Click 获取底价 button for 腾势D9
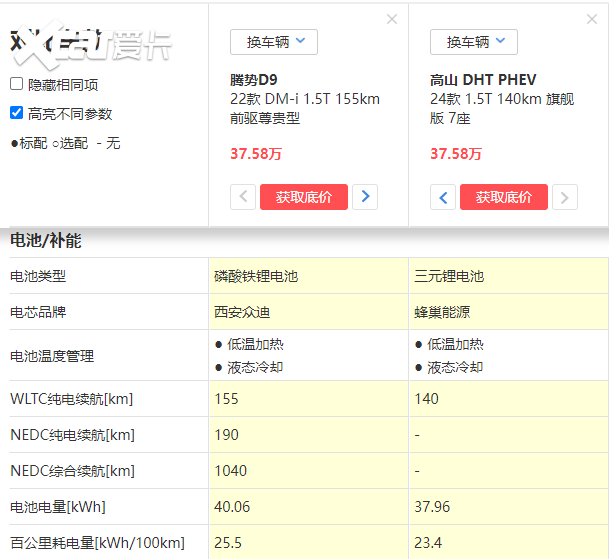The image size is (609, 559). coord(304,197)
